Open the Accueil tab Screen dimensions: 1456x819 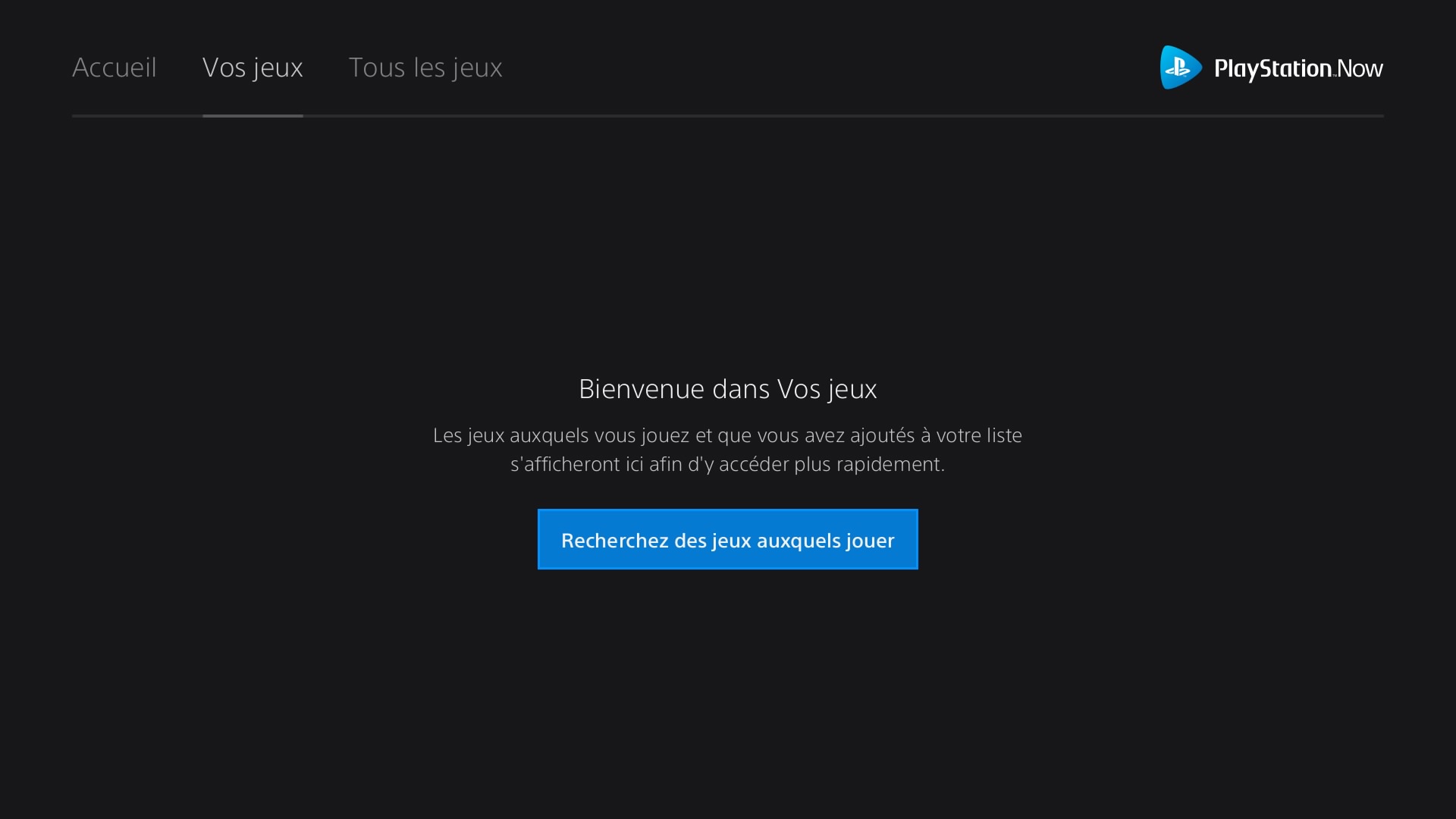[115, 67]
